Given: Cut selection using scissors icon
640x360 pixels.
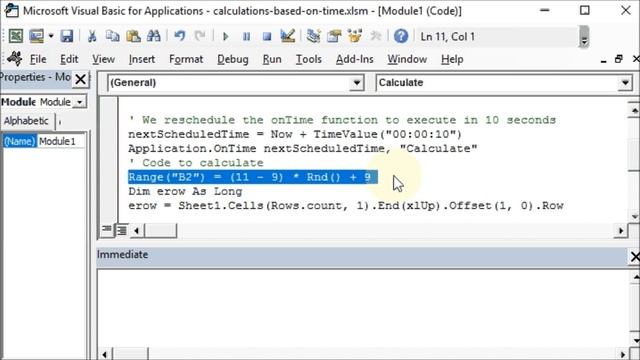Looking at the screenshot, I should pyautogui.click(x=92, y=36).
